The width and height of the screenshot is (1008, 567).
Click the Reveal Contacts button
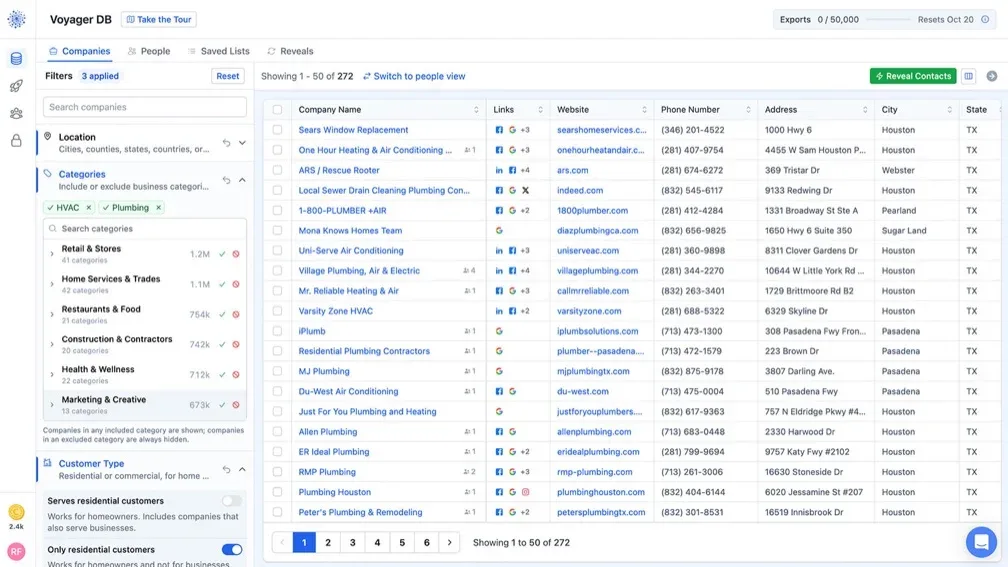pyautogui.click(x=913, y=76)
